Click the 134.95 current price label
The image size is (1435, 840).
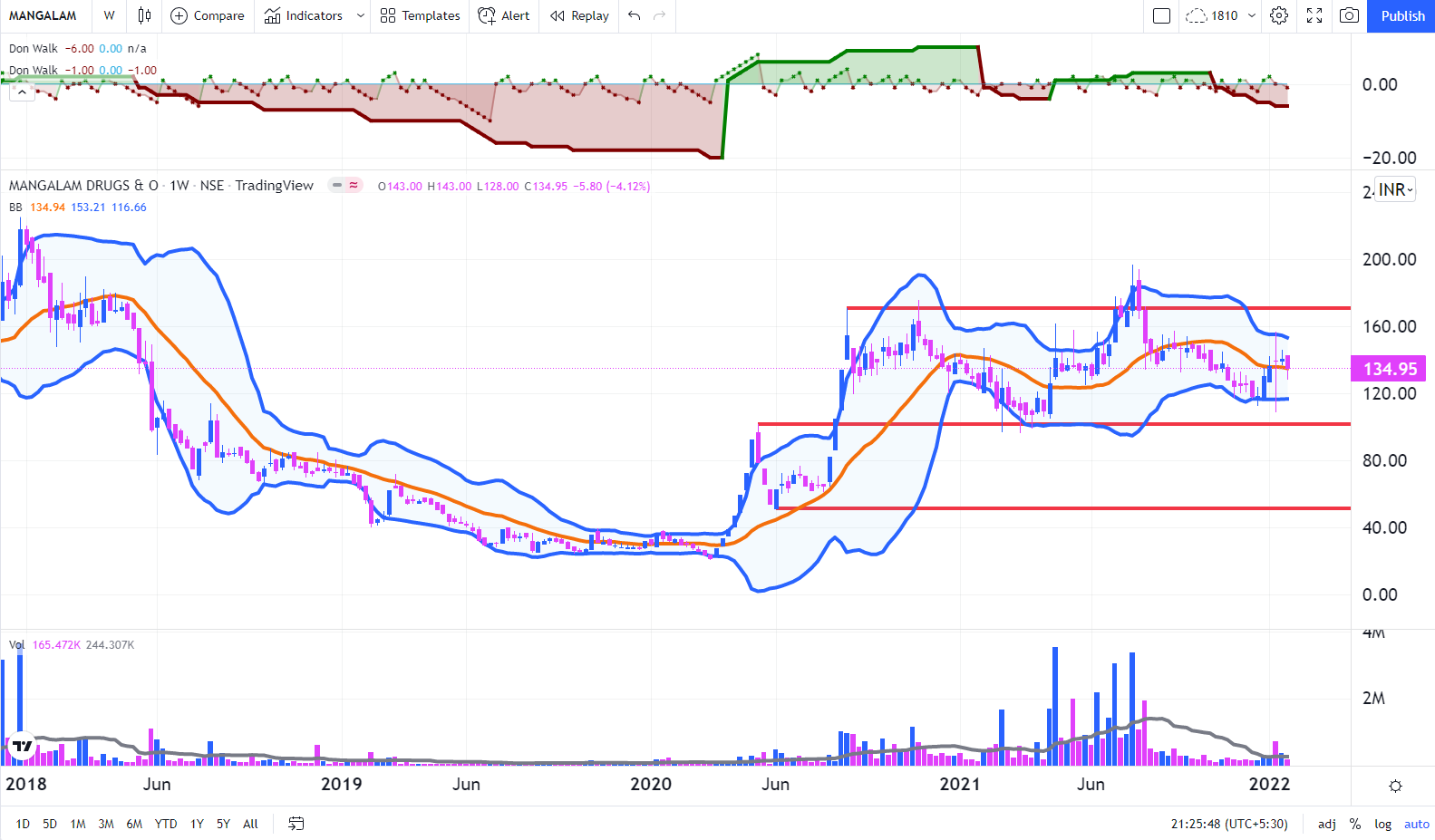pos(1389,369)
